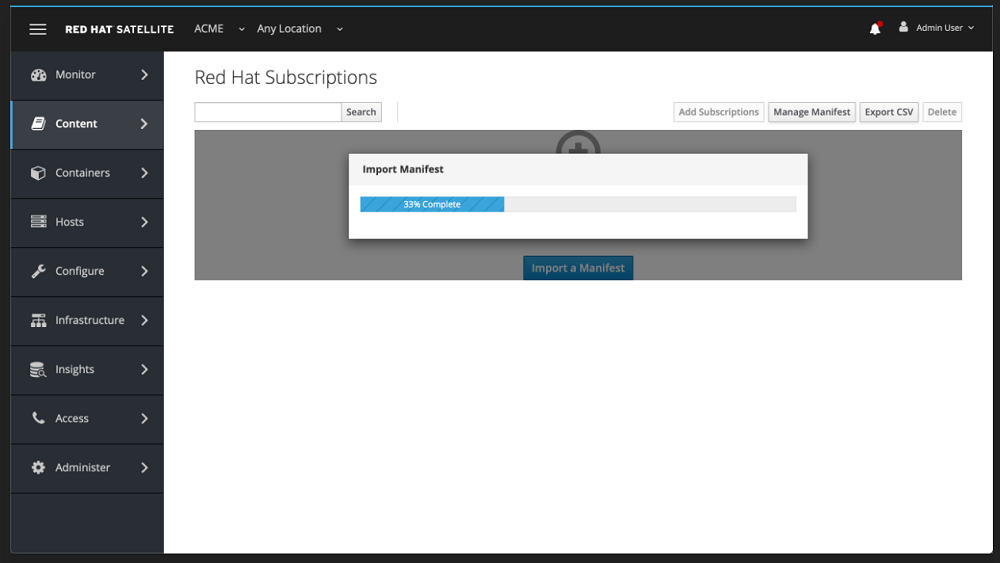This screenshot has height=563, width=1000.
Task: Open the Any Location dropdown
Action: (x=299, y=29)
